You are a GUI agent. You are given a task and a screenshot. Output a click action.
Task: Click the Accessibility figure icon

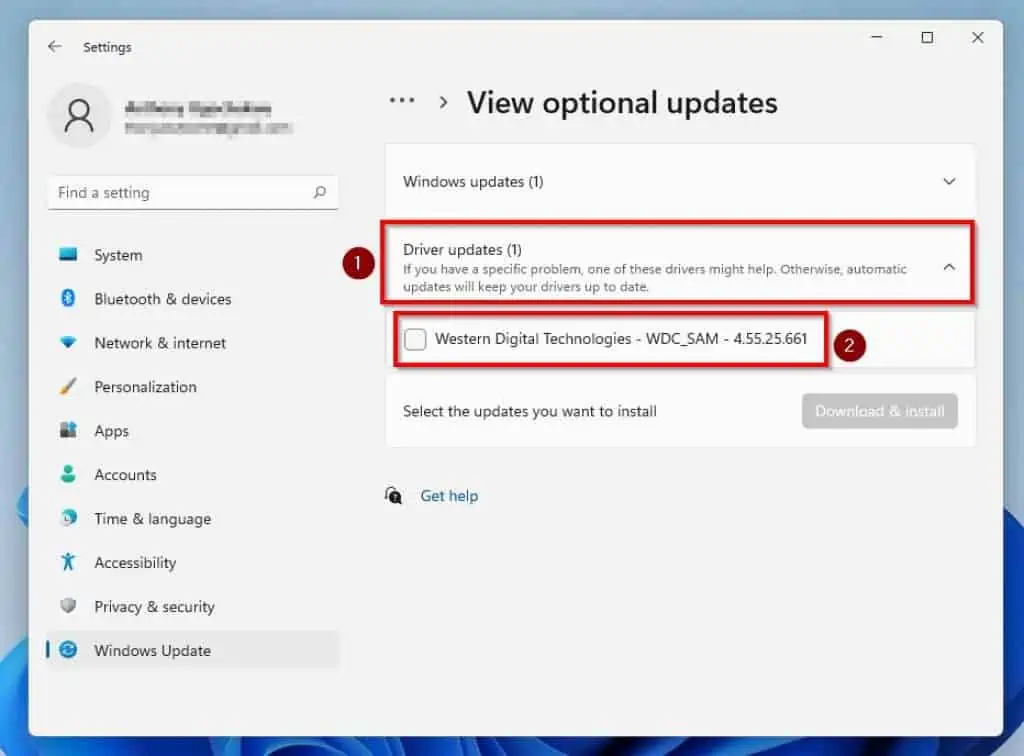68,561
